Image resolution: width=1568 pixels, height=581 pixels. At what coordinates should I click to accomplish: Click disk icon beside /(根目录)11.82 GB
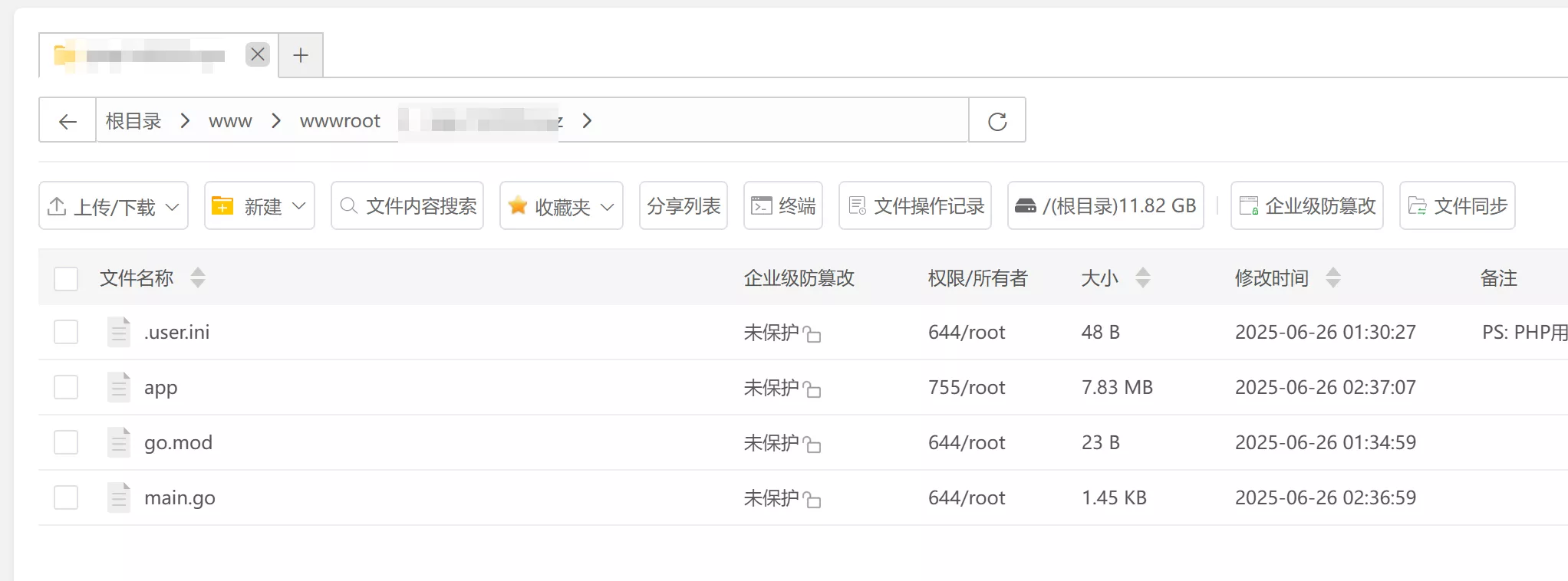pos(1025,205)
